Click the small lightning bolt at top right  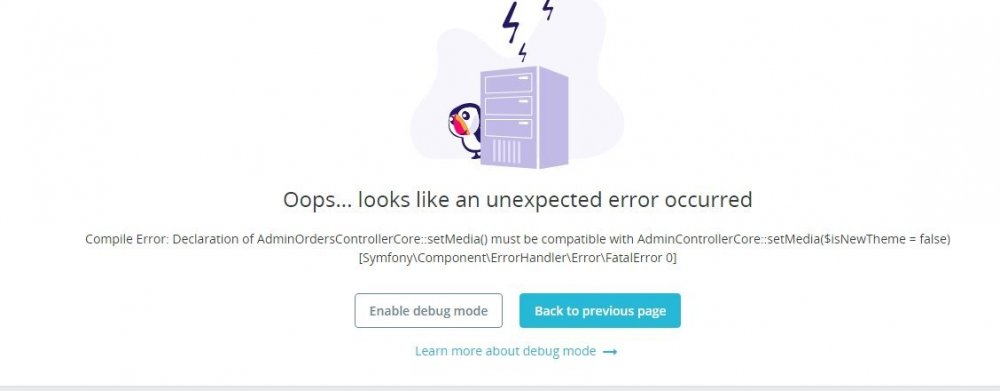[548, 9]
